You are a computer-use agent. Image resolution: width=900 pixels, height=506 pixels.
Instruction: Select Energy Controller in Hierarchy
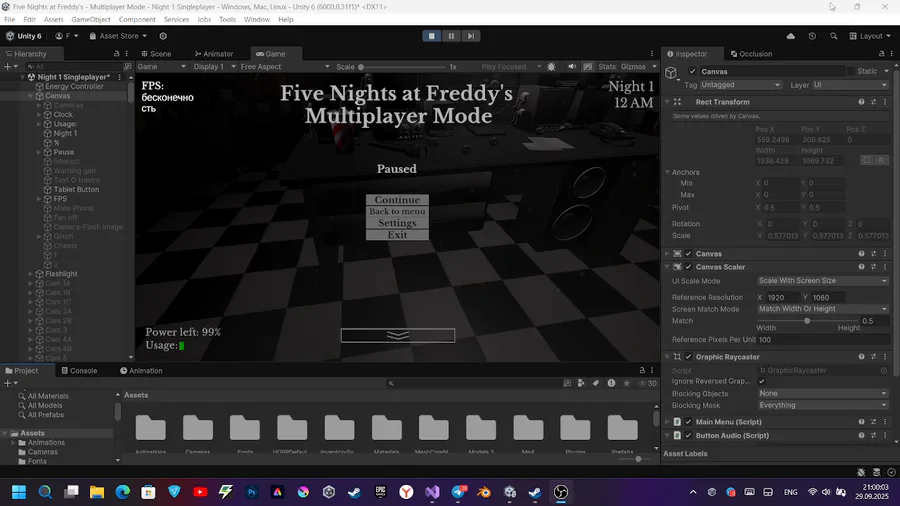(74, 86)
